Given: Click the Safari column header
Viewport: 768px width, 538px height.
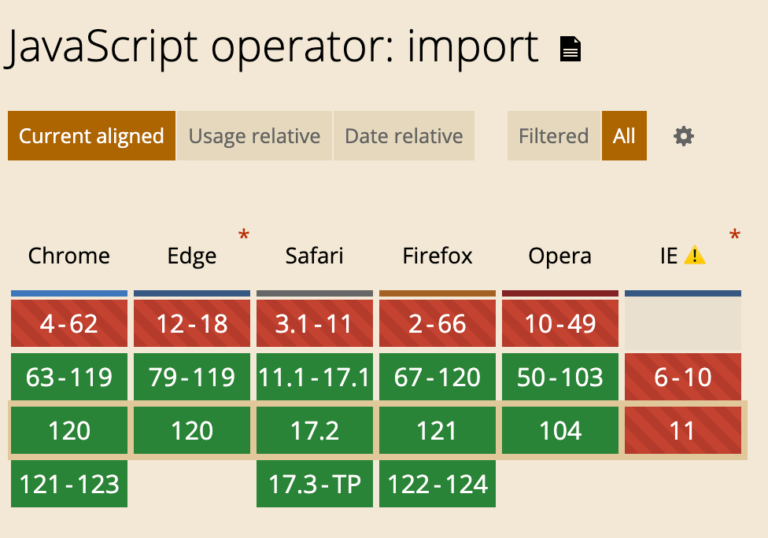Looking at the screenshot, I should pos(314,256).
